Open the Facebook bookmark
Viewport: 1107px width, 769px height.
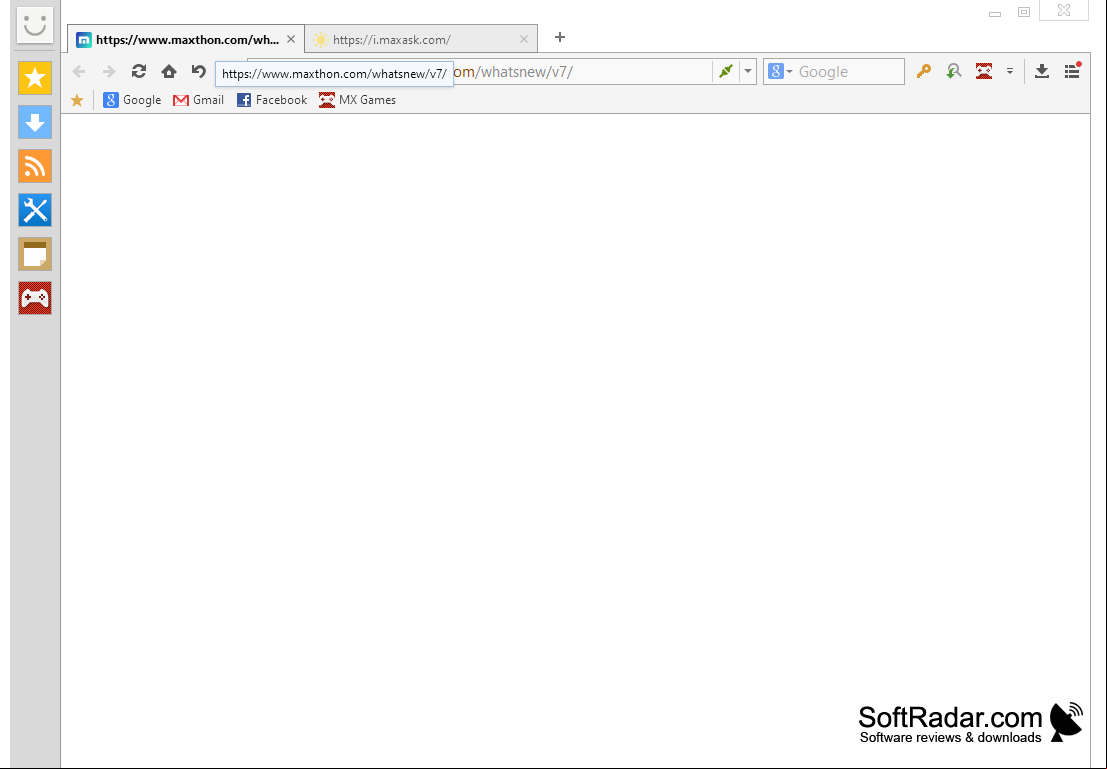(272, 100)
